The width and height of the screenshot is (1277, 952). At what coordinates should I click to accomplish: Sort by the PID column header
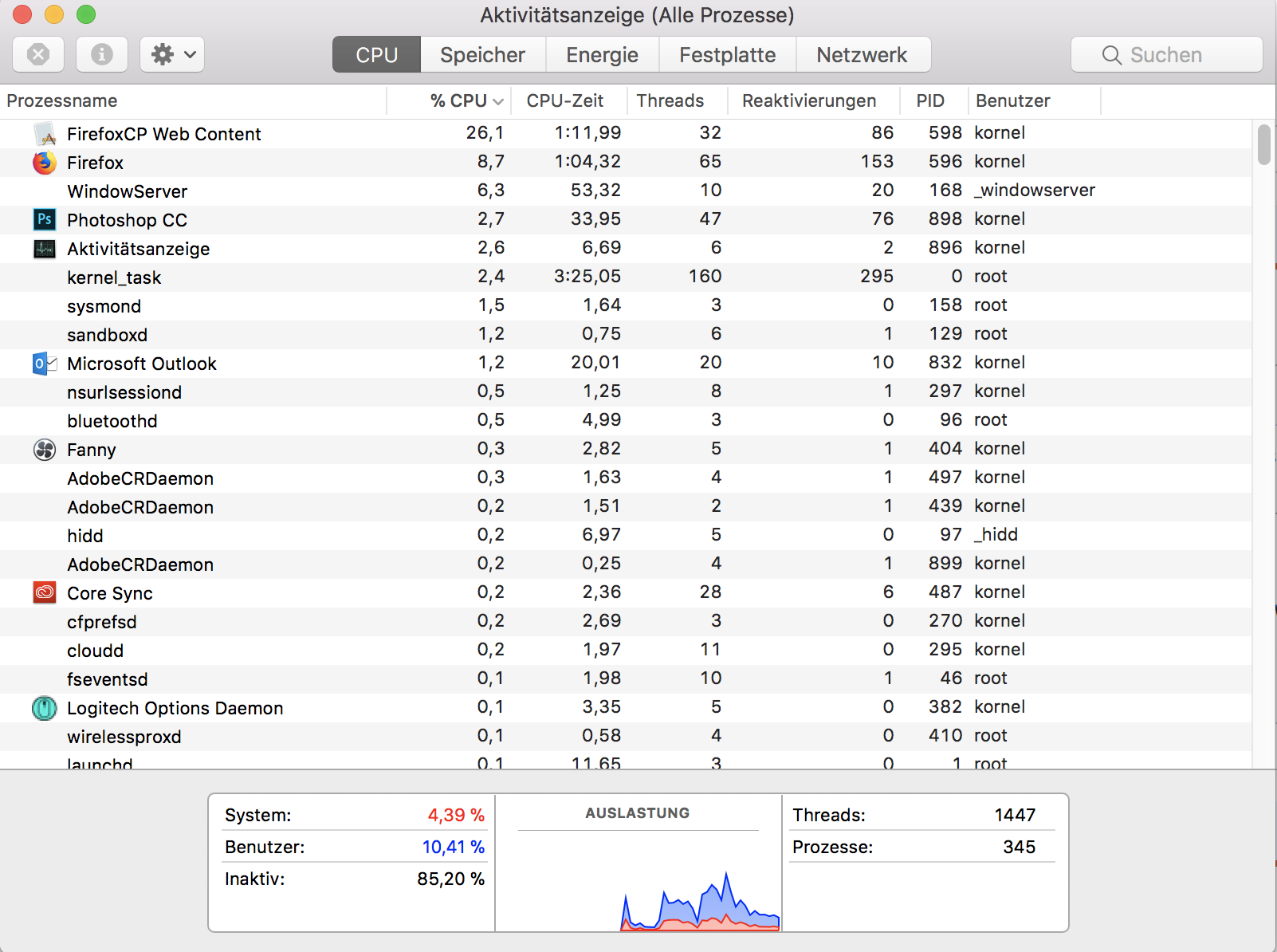click(x=934, y=101)
